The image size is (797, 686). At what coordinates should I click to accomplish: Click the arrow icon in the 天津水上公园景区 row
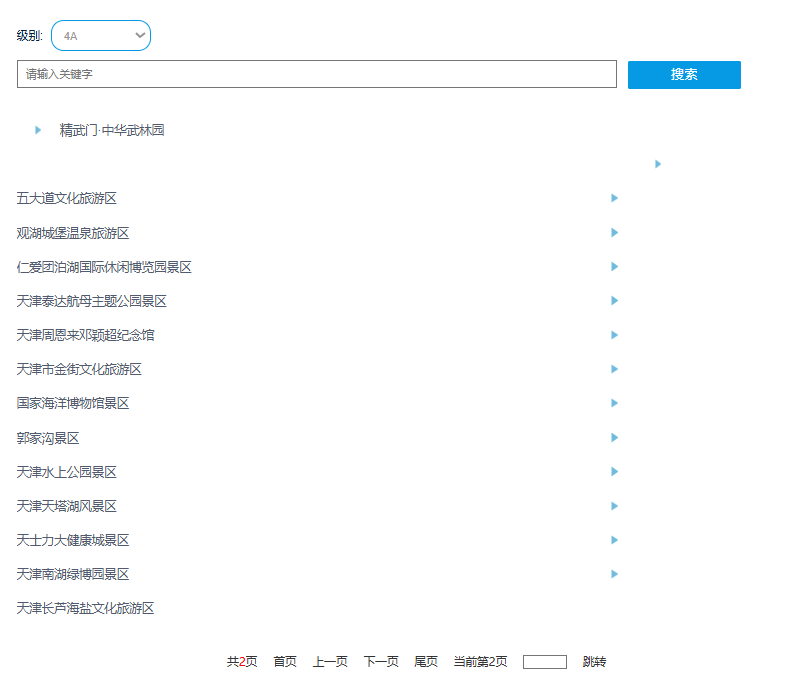click(615, 472)
